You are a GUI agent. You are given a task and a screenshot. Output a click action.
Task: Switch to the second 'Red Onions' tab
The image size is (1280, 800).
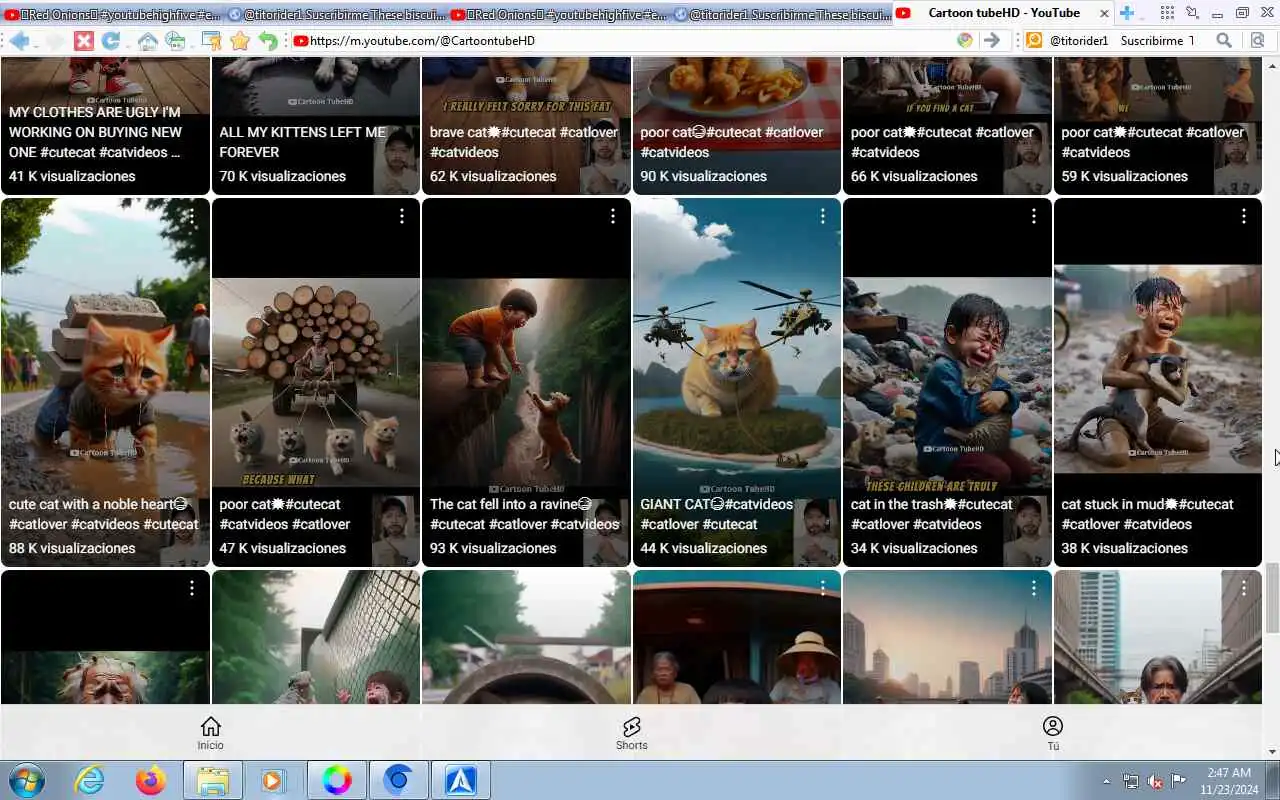[560, 14]
